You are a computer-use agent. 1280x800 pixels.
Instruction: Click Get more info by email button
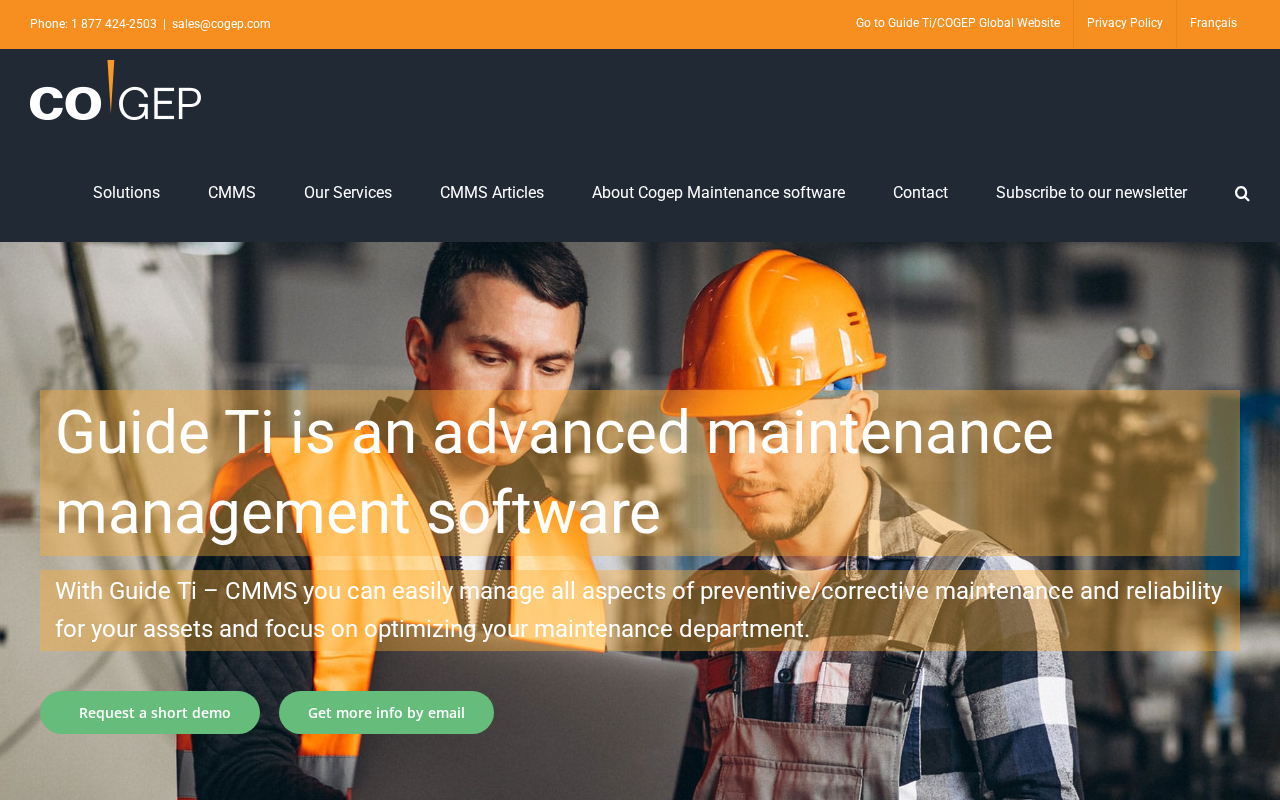386,713
